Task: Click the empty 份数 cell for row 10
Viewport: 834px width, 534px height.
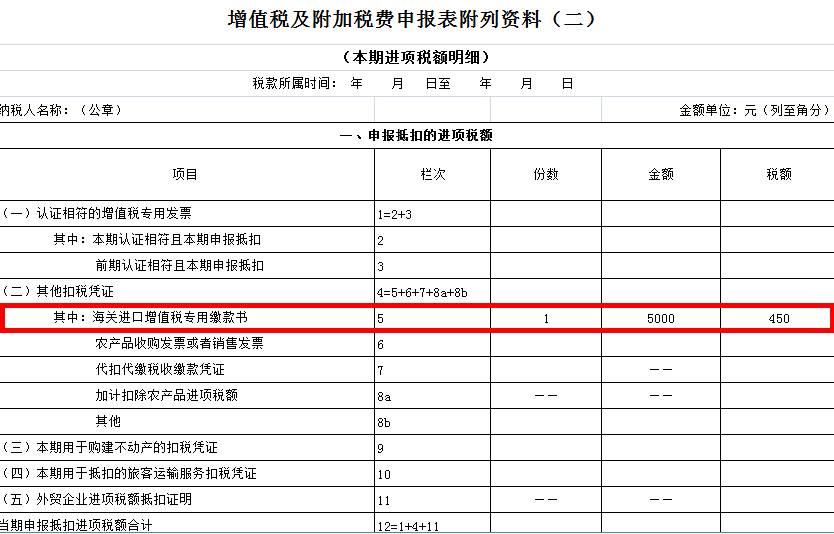Action: [546, 474]
